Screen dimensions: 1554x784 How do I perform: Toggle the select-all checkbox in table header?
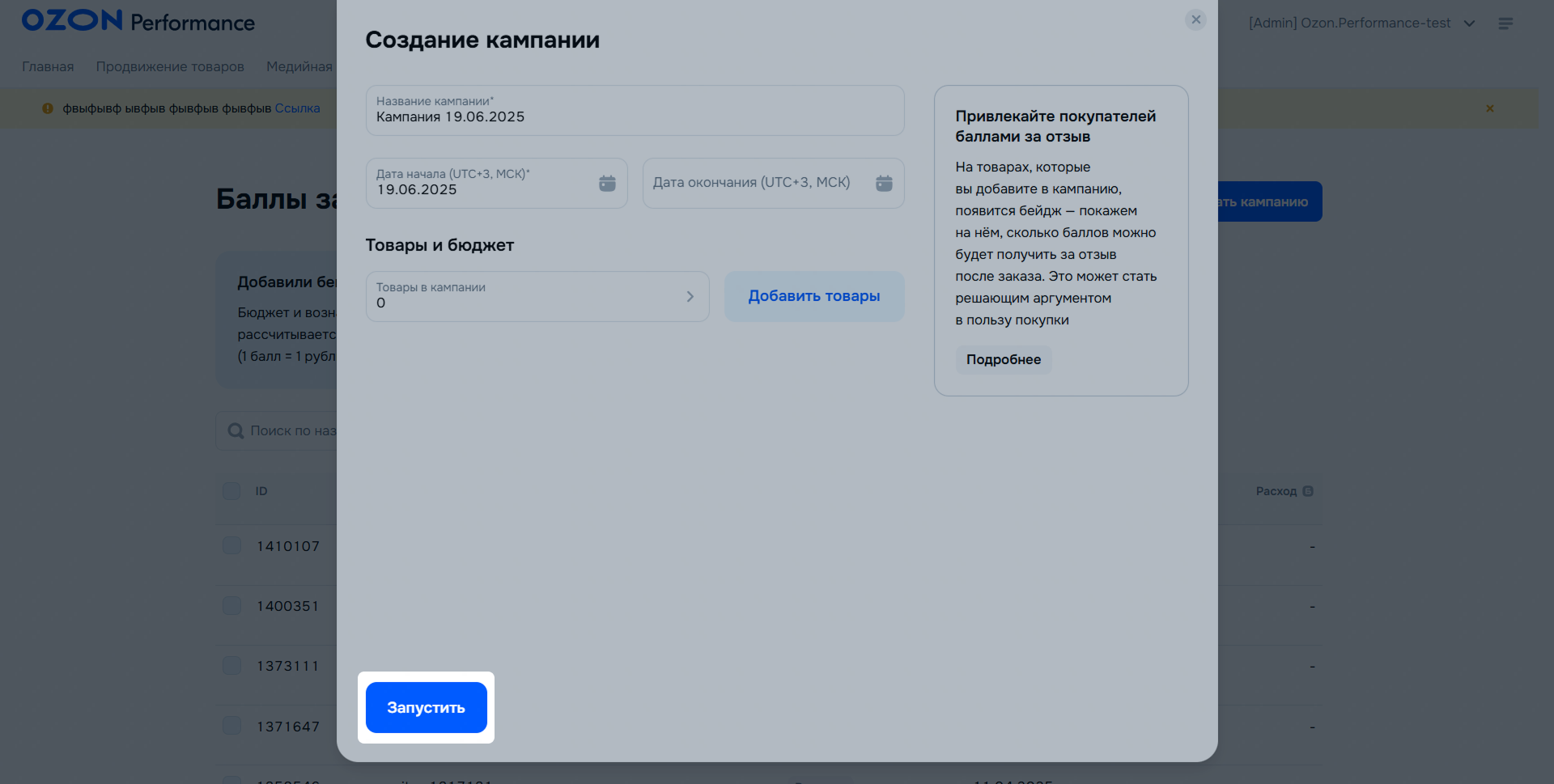point(231,491)
